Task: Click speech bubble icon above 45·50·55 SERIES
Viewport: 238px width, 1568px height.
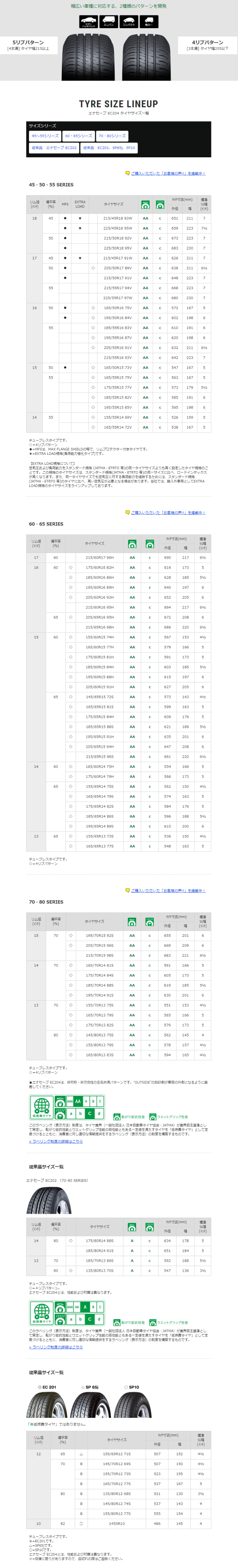Action: 127,174
